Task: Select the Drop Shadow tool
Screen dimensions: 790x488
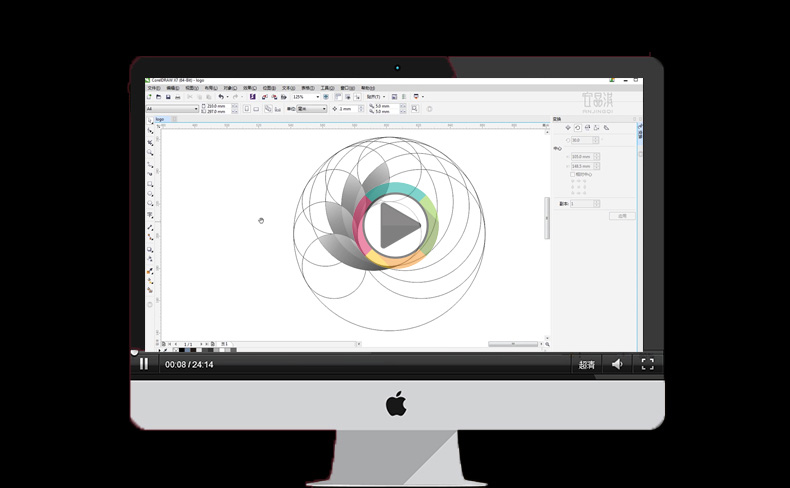Action: coord(150,249)
